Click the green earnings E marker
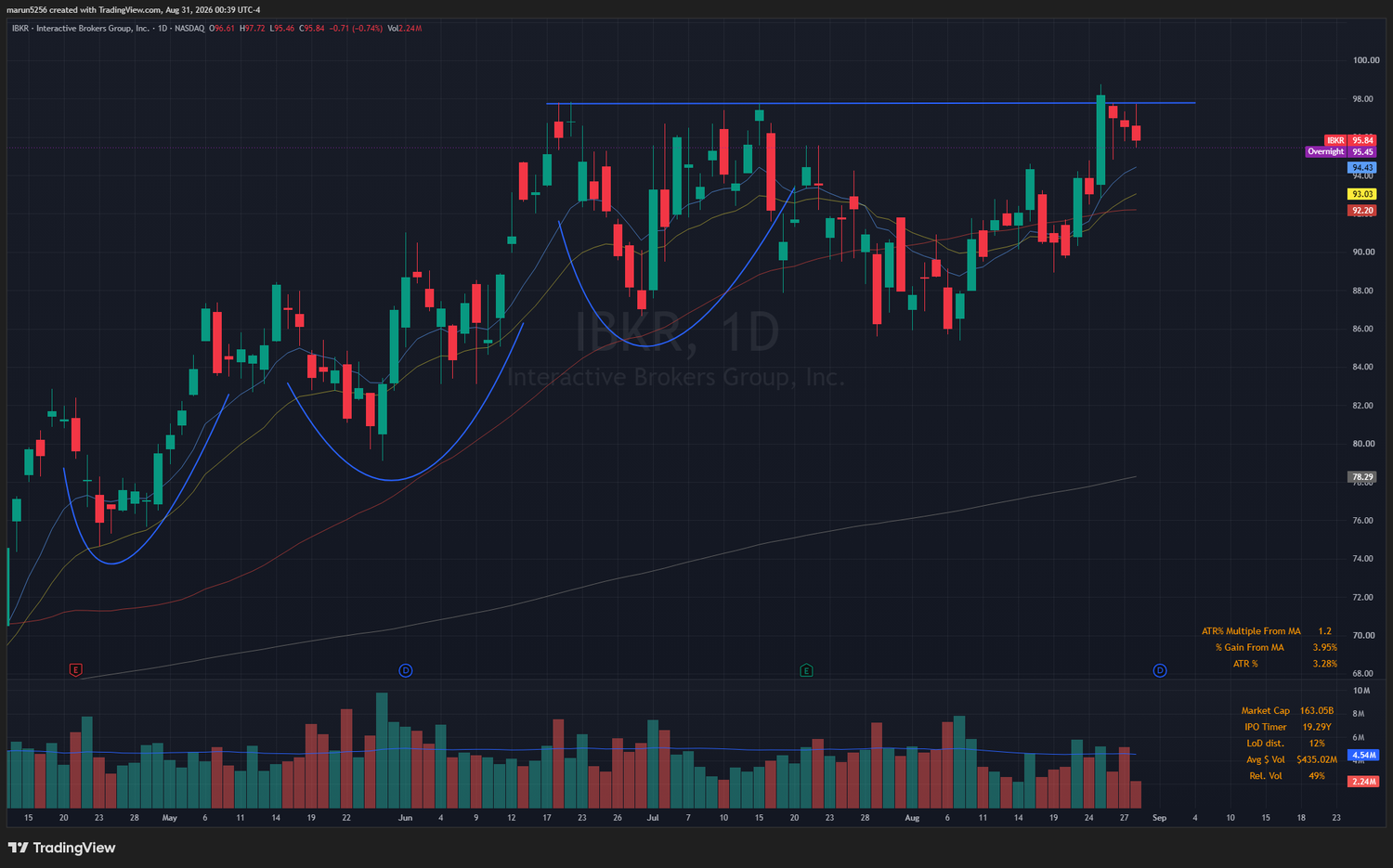The width and height of the screenshot is (1393, 868). pyautogui.click(x=806, y=670)
